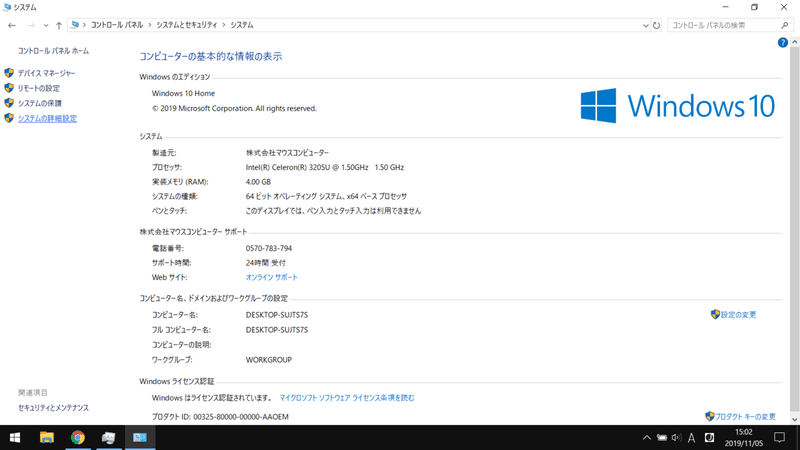The image size is (800, 450).
Task: Show hidden tray icons chevron
Action: pyautogui.click(x=646, y=438)
